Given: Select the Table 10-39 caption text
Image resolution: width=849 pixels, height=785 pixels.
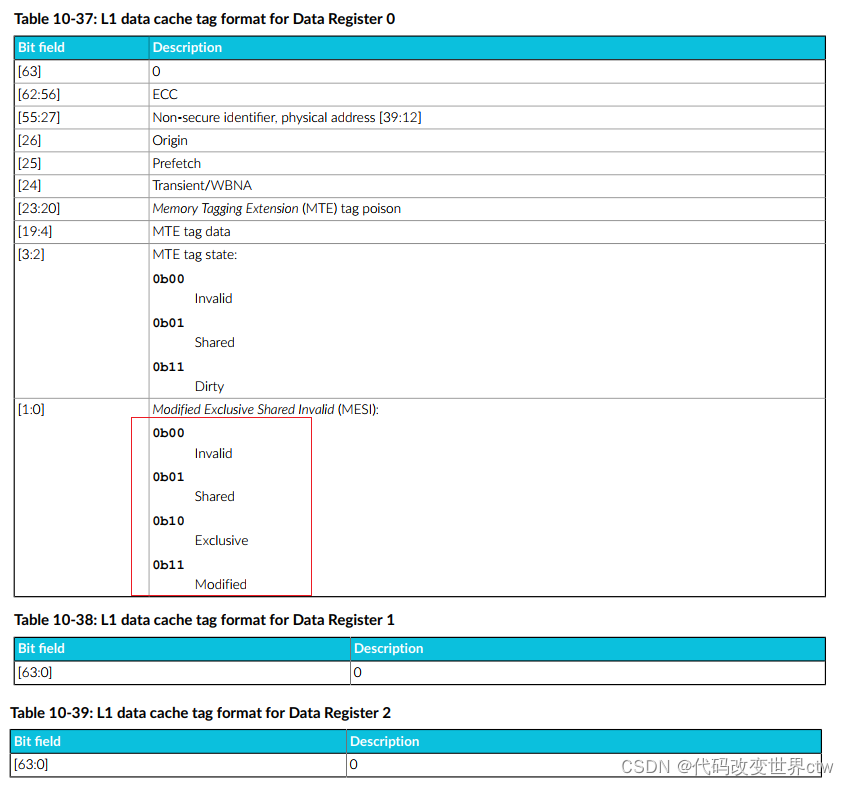Looking at the screenshot, I should (x=201, y=713).
